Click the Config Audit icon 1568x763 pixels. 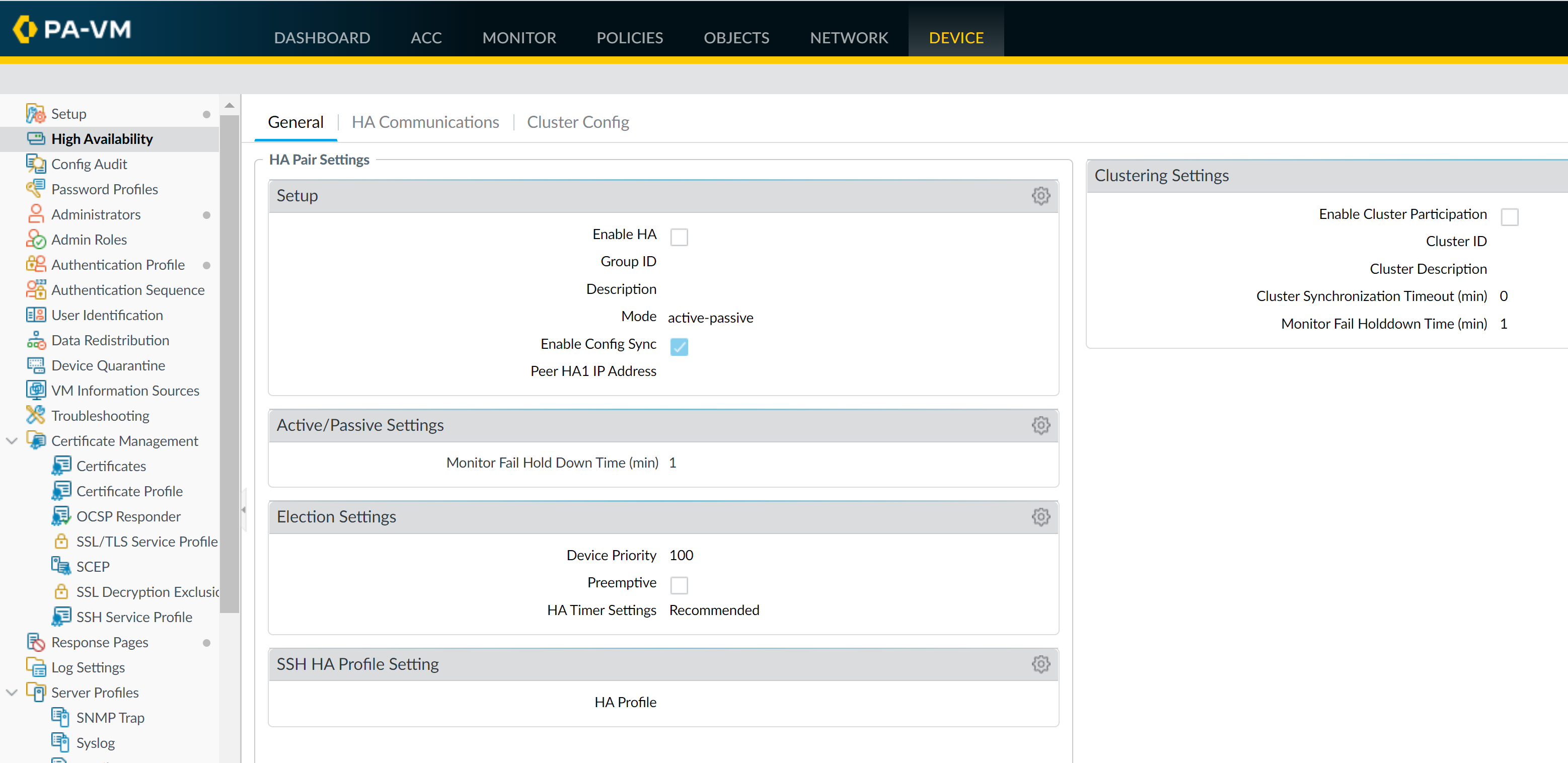point(35,164)
